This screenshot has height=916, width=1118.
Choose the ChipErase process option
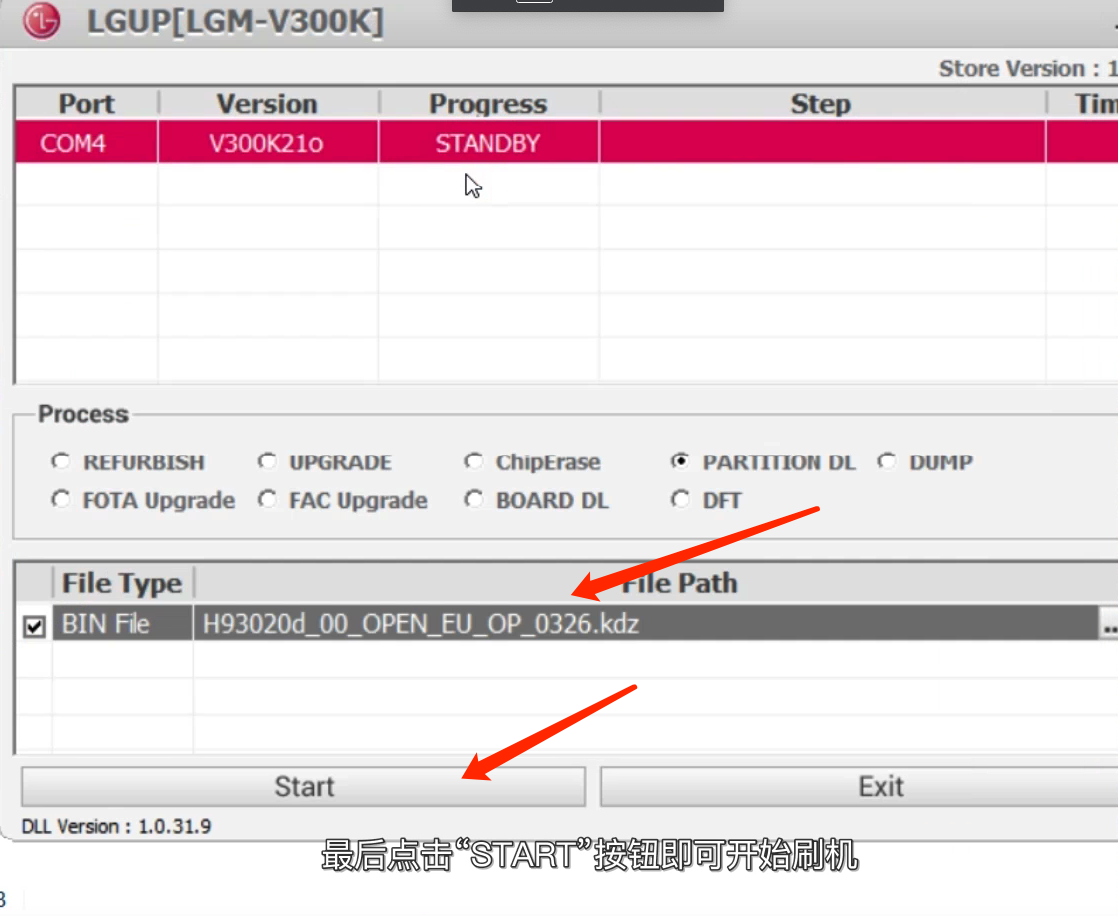[x=473, y=462]
